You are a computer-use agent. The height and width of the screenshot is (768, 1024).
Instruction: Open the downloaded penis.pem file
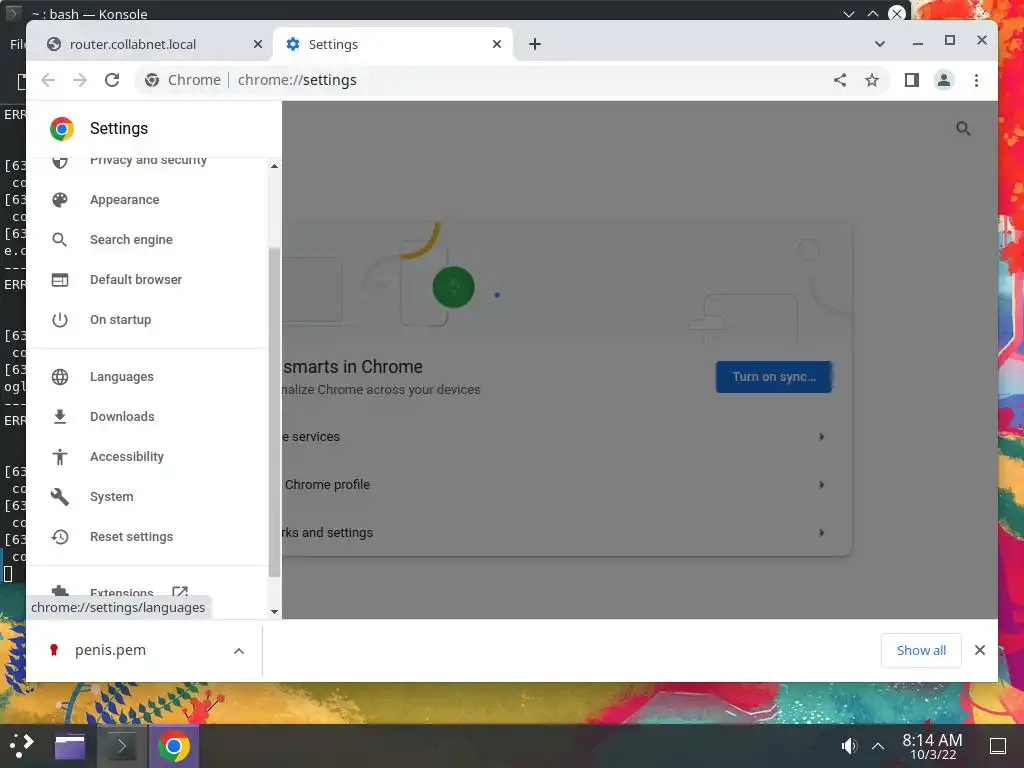110,650
